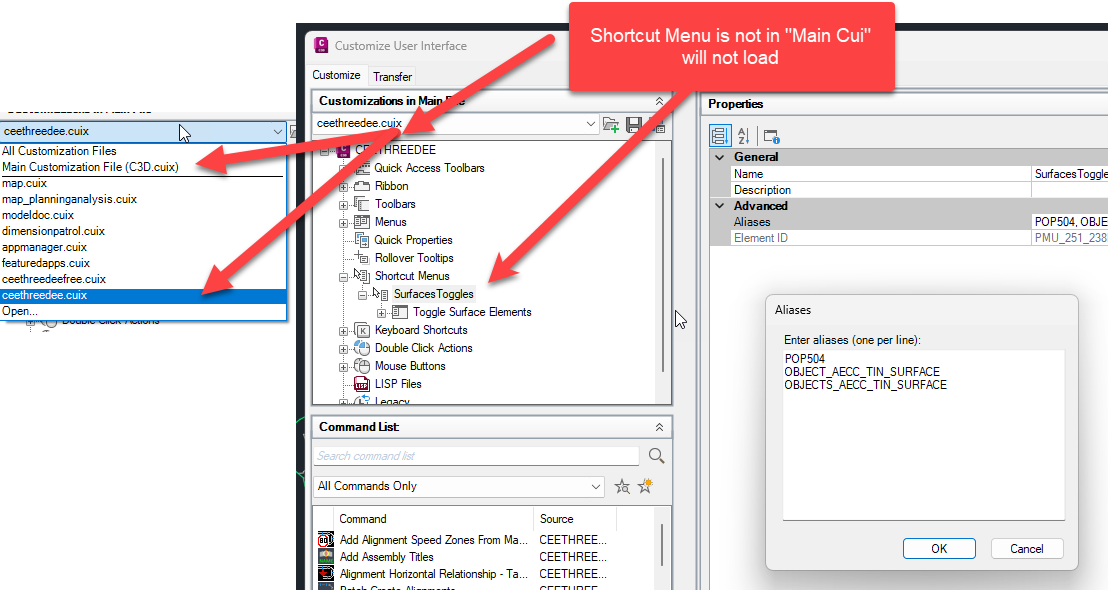This screenshot has height=590, width=1108.
Task: Select appmanager.cuix in the dropdown list
Action: pos(143,247)
